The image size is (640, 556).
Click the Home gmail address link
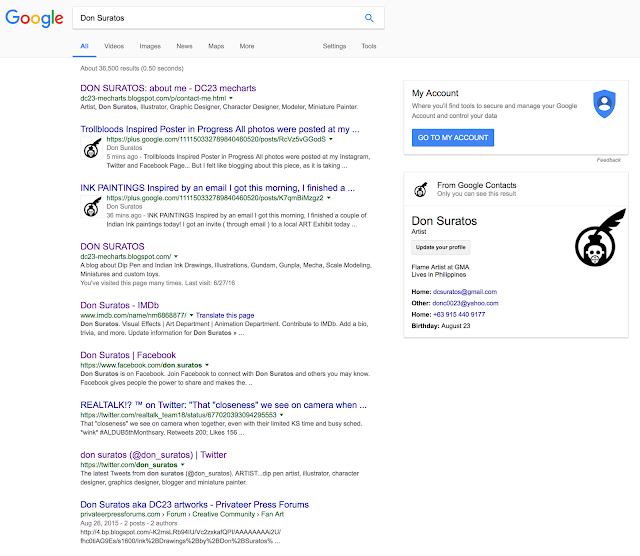click(465, 292)
